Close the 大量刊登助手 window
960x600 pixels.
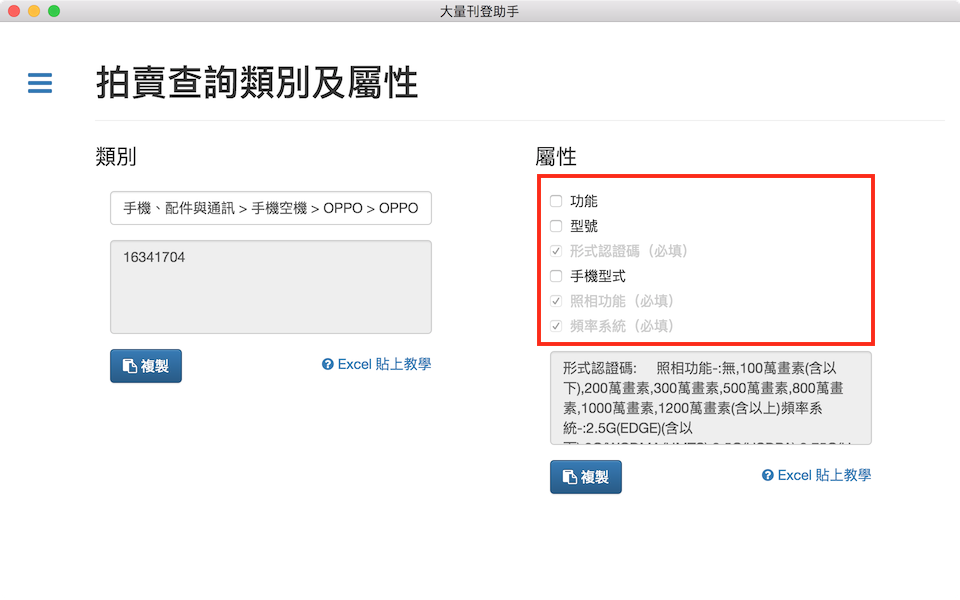pos(14,11)
